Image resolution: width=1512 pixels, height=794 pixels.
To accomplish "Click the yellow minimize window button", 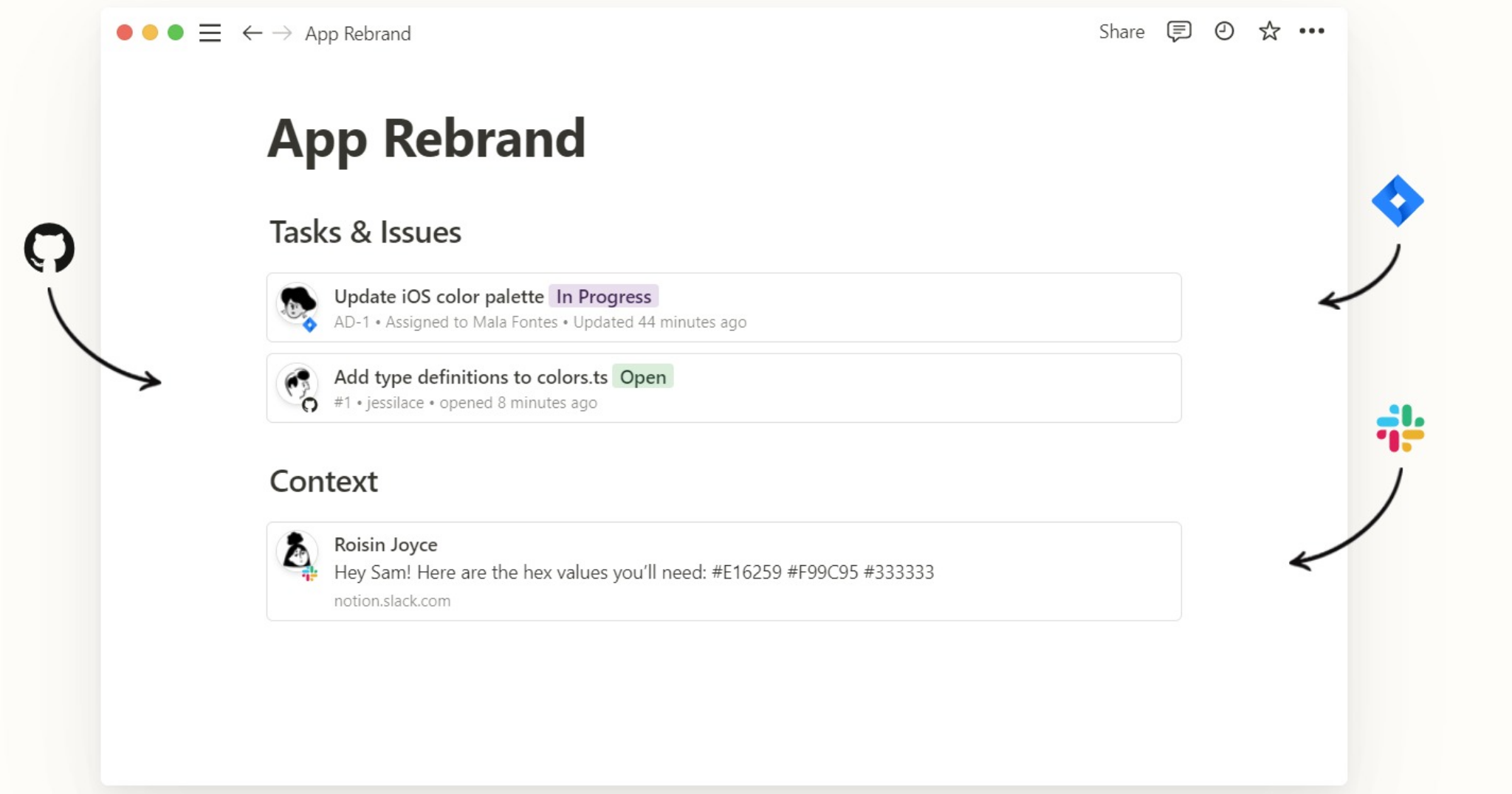I will click(x=150, y=32).
